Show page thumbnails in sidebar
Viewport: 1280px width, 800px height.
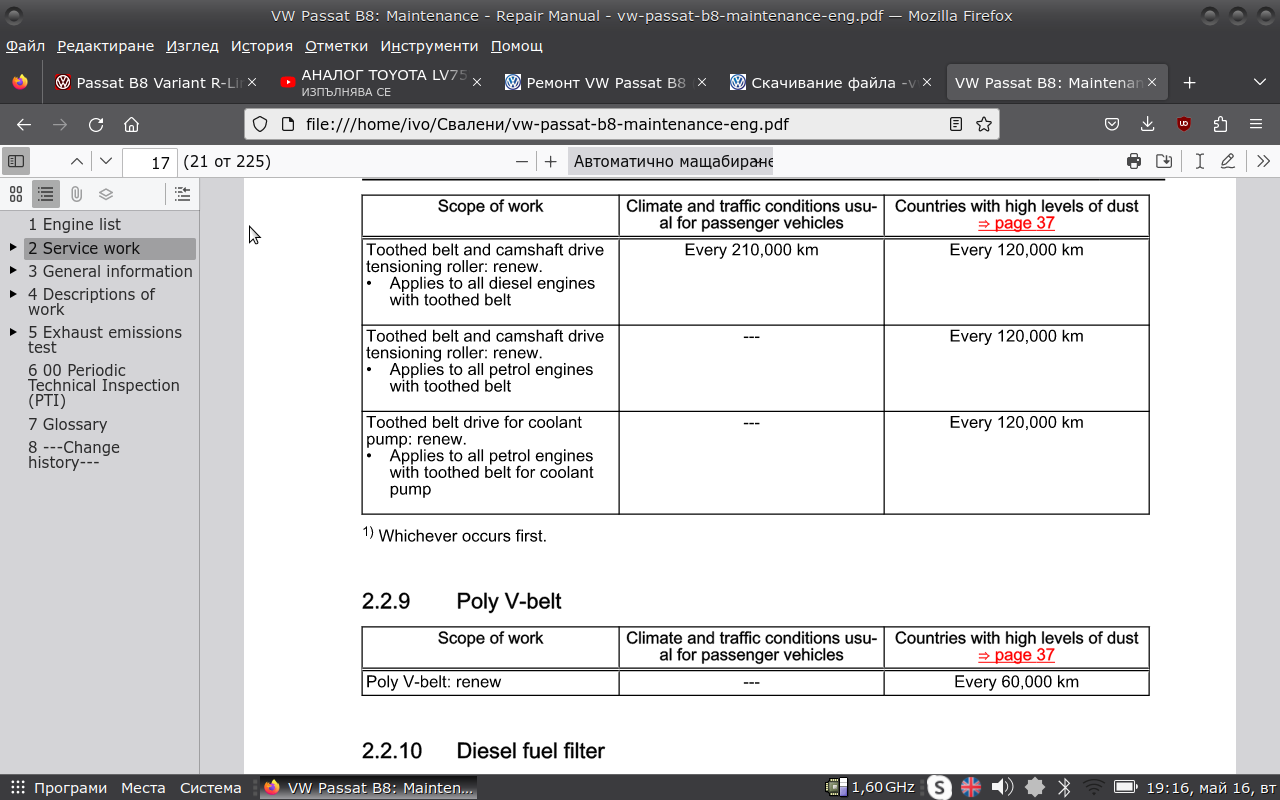coord(16,194)
